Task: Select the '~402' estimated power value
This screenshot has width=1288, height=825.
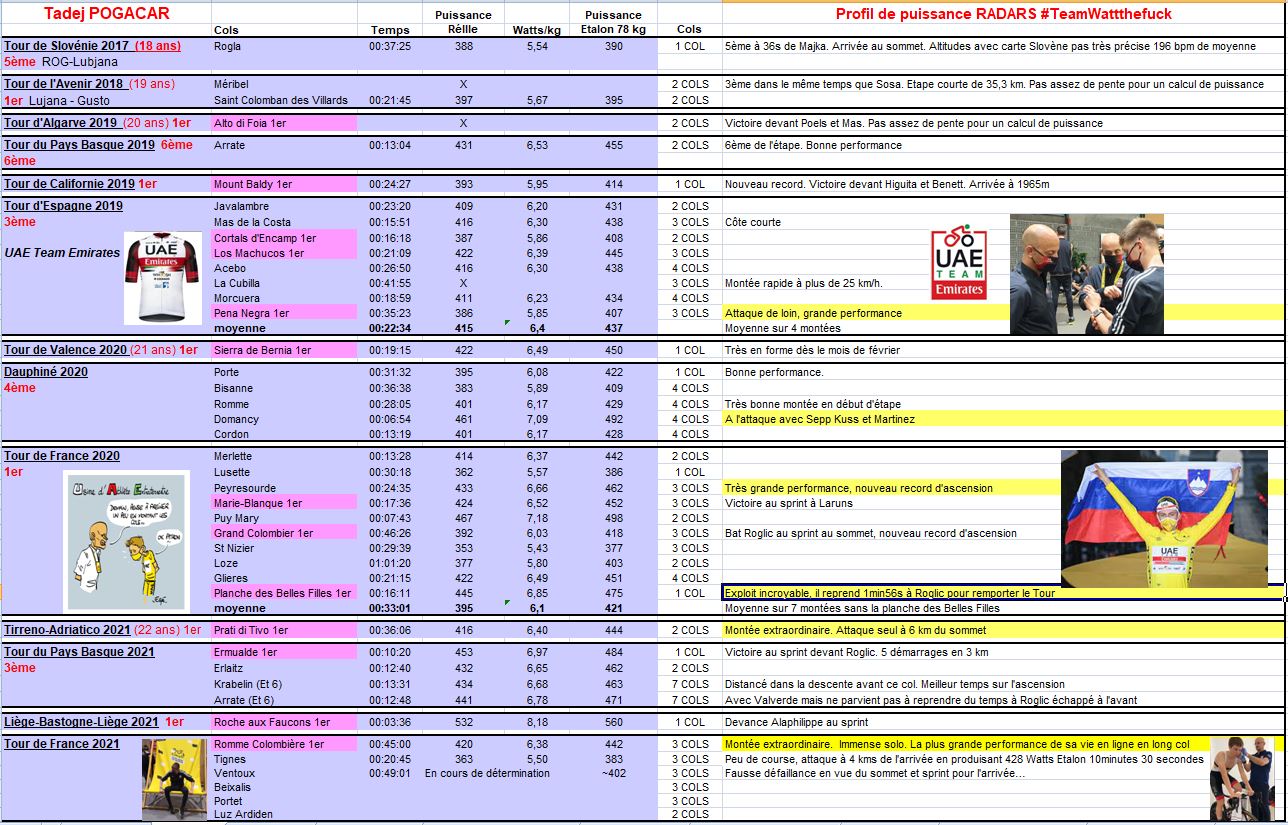Action: tap(613, 773)
